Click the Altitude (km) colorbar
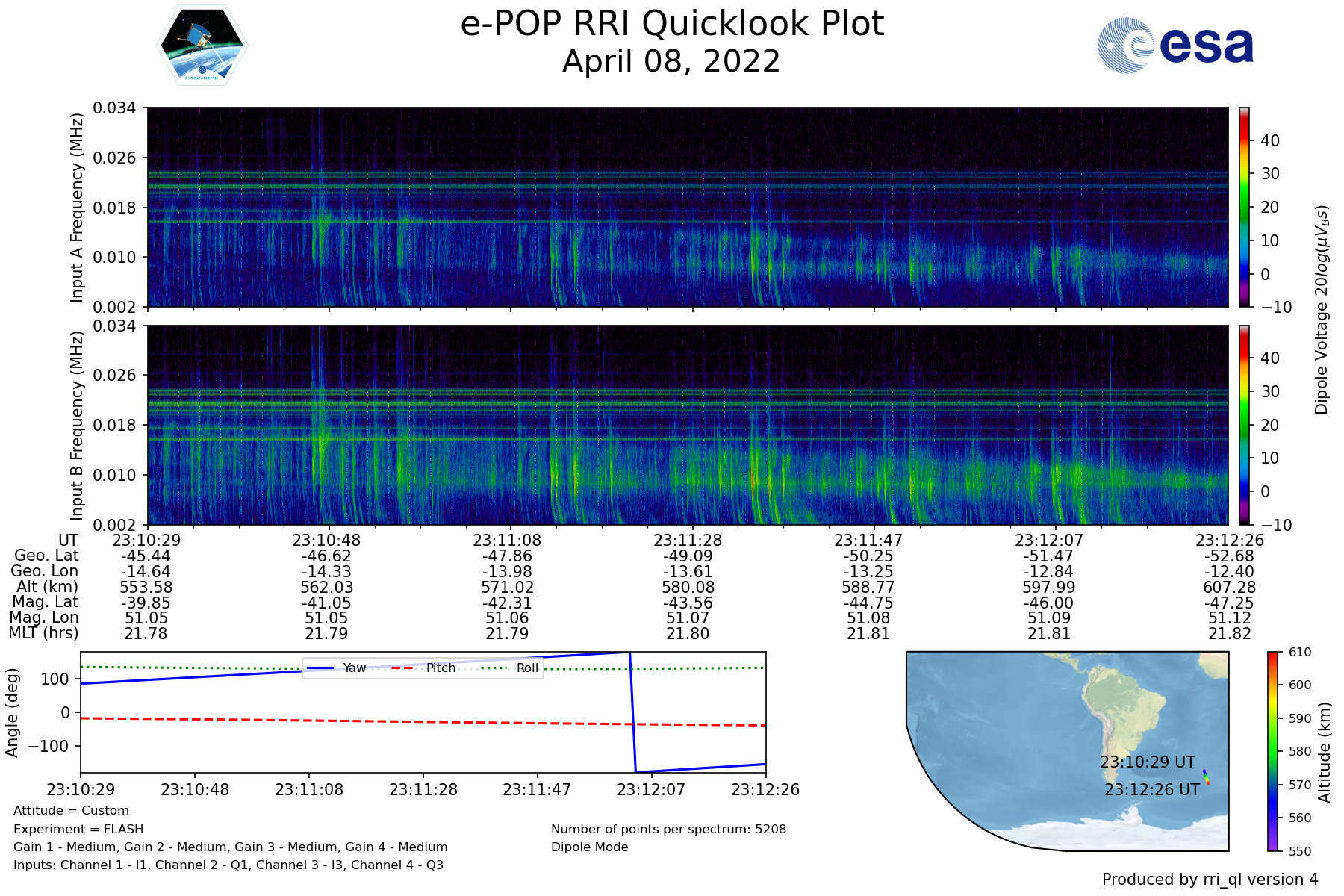This screenshot has width=1344, height=896. coord(1272,750)
